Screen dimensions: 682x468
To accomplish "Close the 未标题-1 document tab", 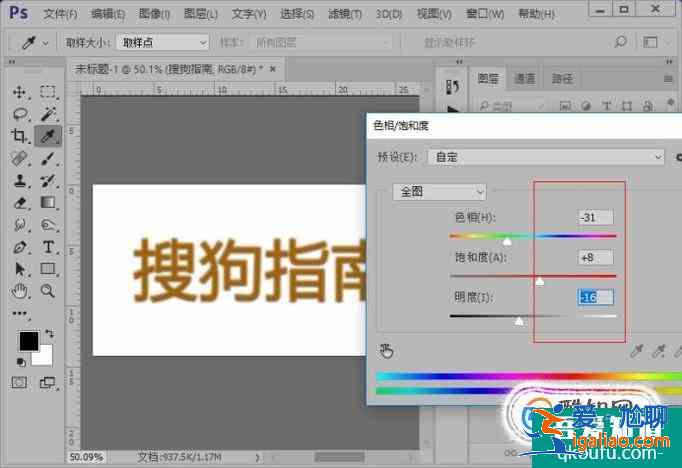I will 273,69.
